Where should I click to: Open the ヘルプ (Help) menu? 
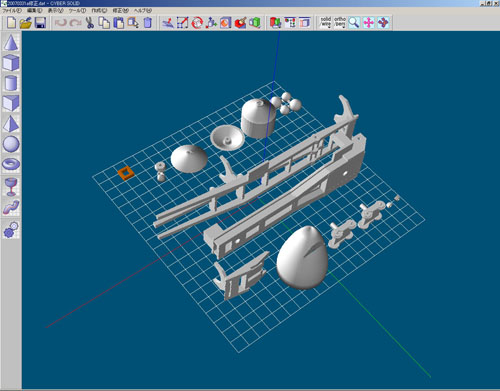point(143,11)
